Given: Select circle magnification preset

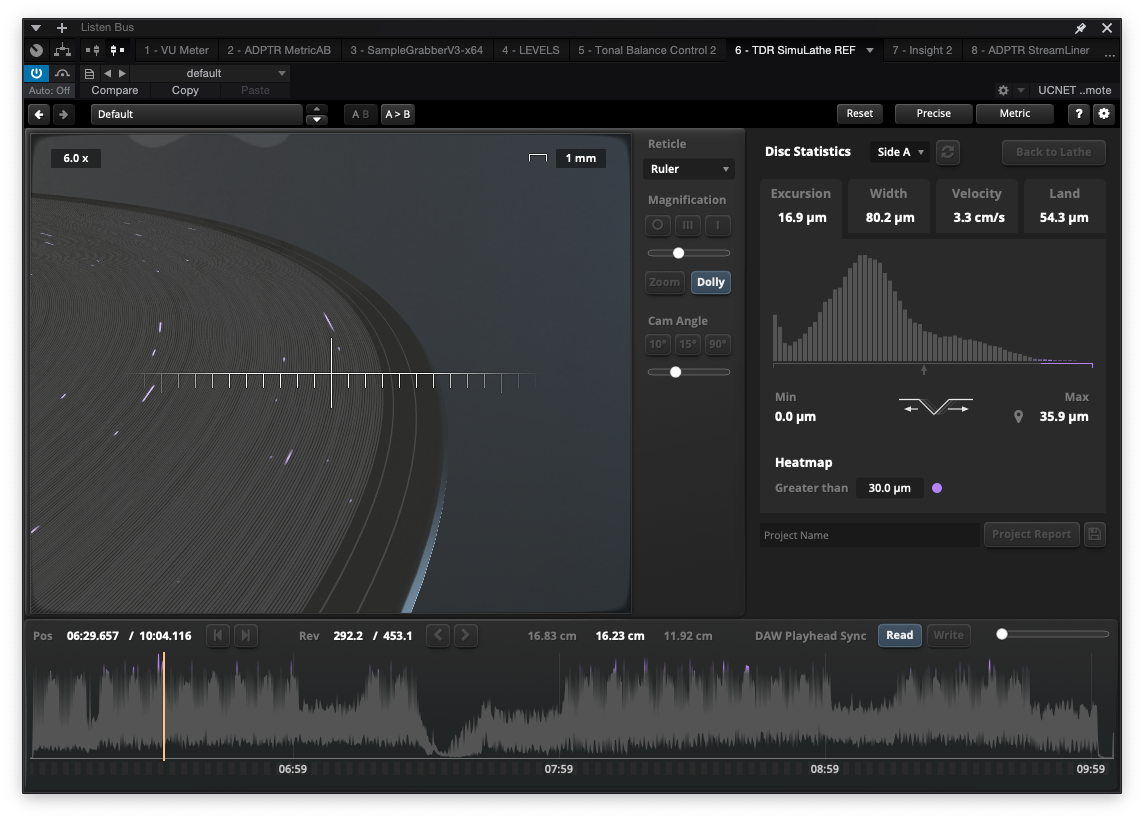Looking at the screenshot, I should [657, 225].
